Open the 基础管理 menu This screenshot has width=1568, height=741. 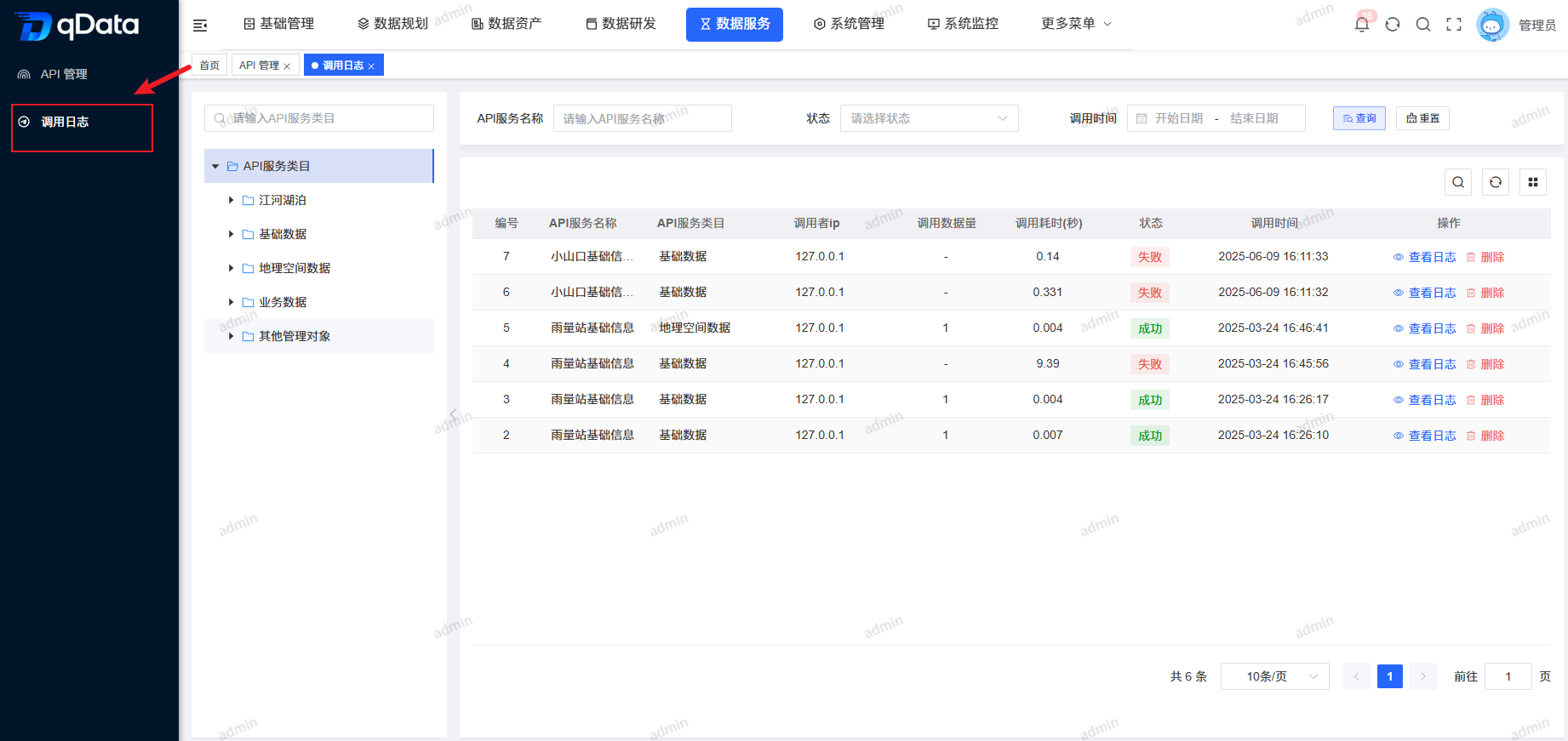(x=279, y=24)
